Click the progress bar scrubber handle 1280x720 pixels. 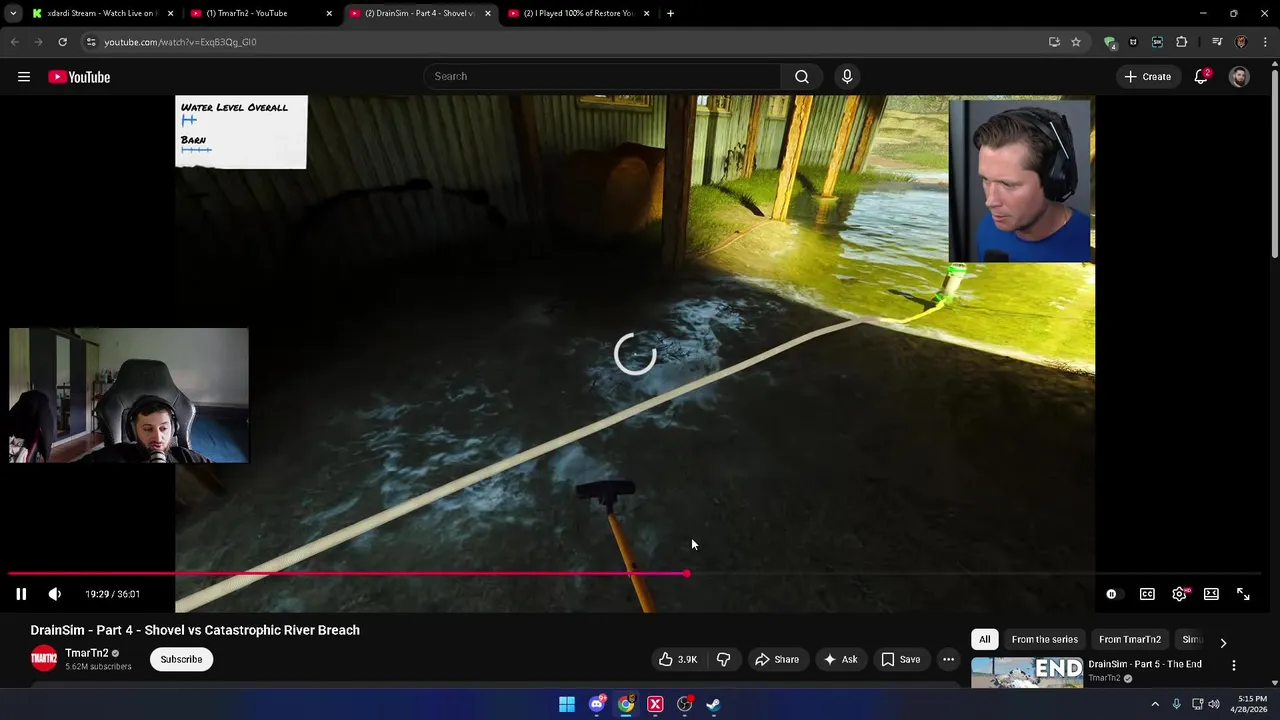(x=687, y=574)
